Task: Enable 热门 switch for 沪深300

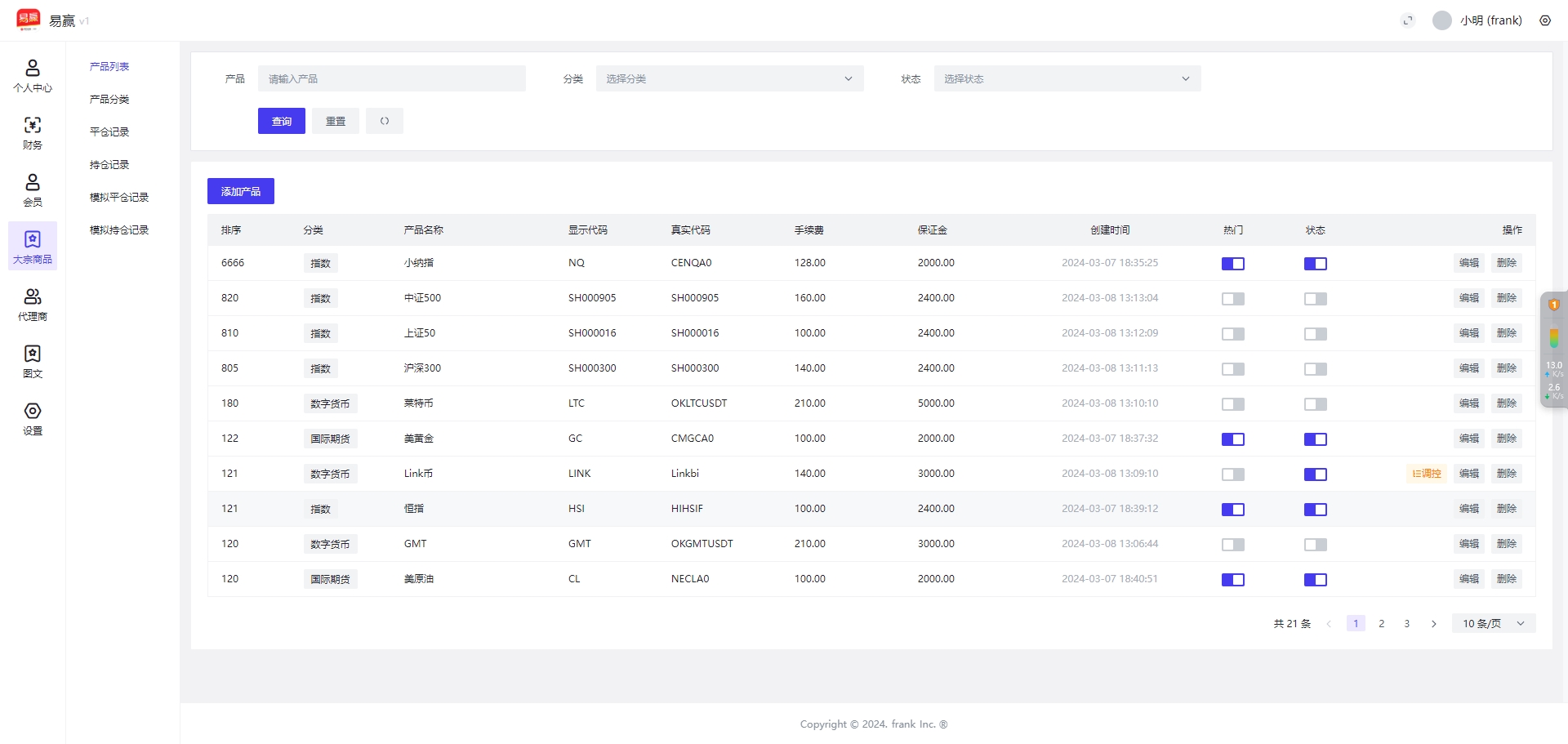Action: tap(1233, 369)
